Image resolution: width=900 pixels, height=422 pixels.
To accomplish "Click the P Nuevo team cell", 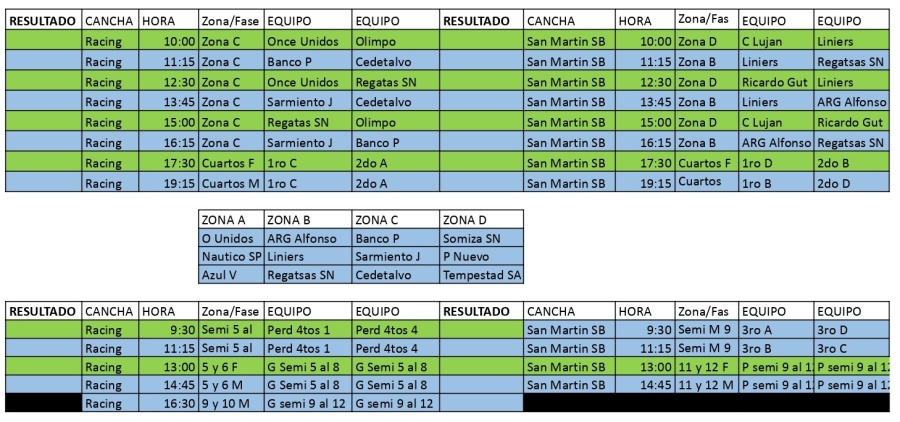I will coord(481,257).
